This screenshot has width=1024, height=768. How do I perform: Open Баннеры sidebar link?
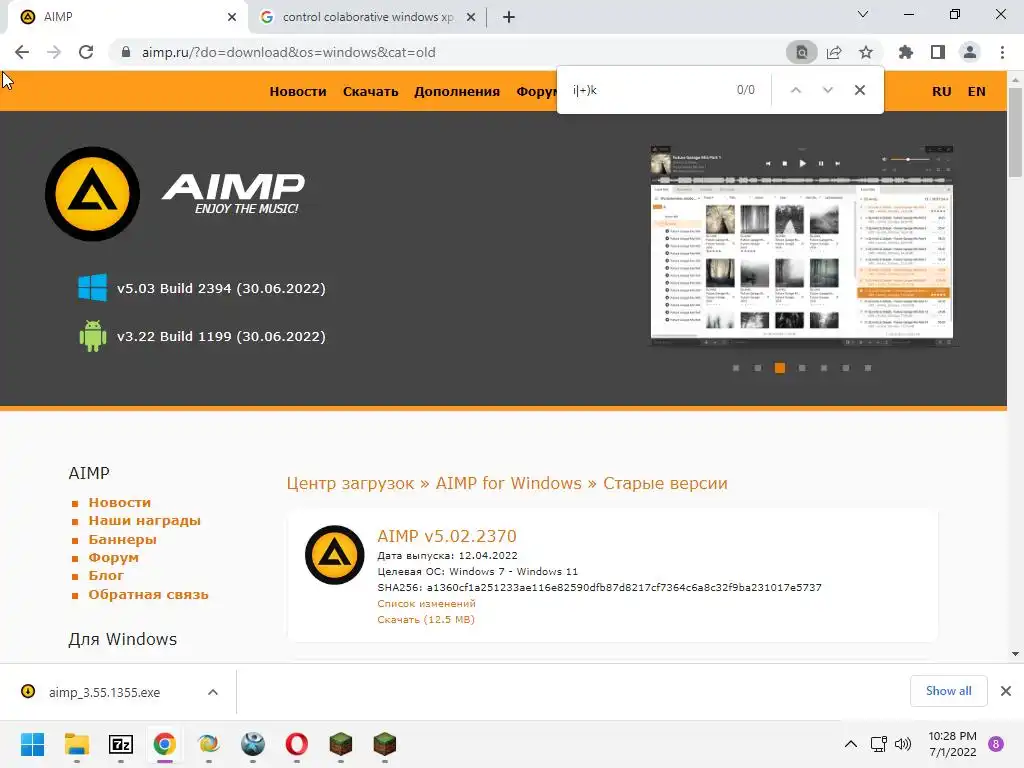pyautogui.click(x=122, y=539)
